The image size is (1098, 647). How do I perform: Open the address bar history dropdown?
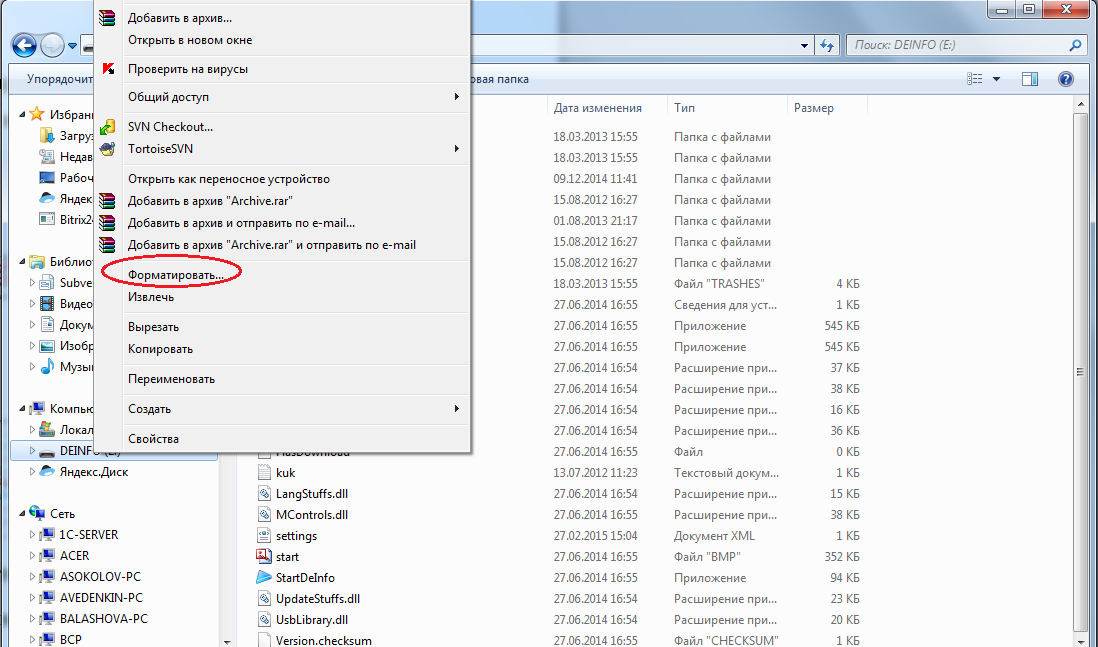(x=804, y=46)
